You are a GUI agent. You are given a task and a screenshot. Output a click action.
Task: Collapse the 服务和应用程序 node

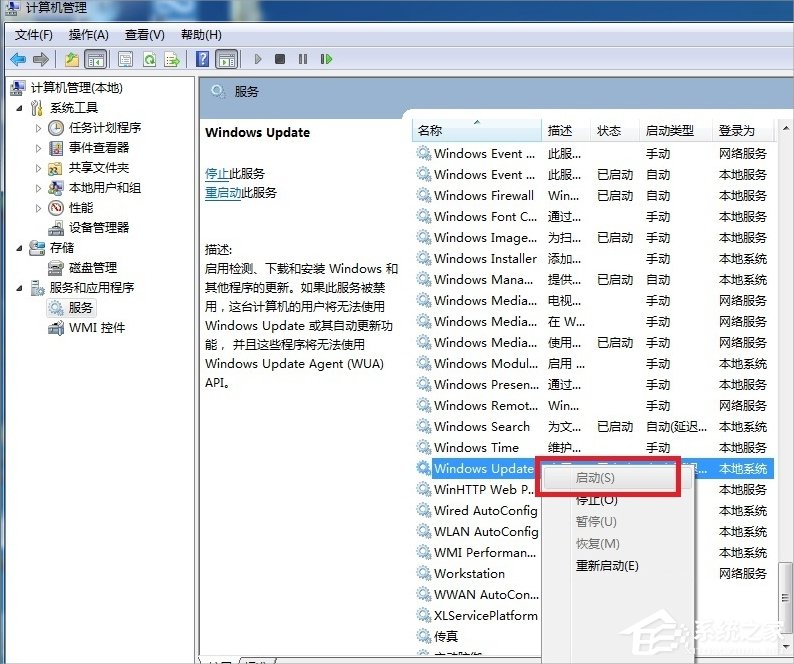(19, 288)
